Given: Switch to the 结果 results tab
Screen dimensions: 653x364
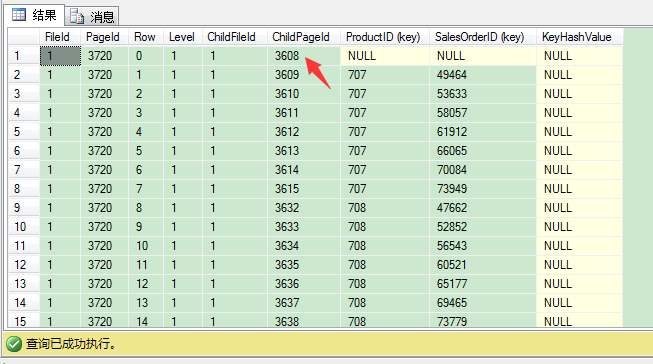Looking at the screenshot, I should point(35,15).
